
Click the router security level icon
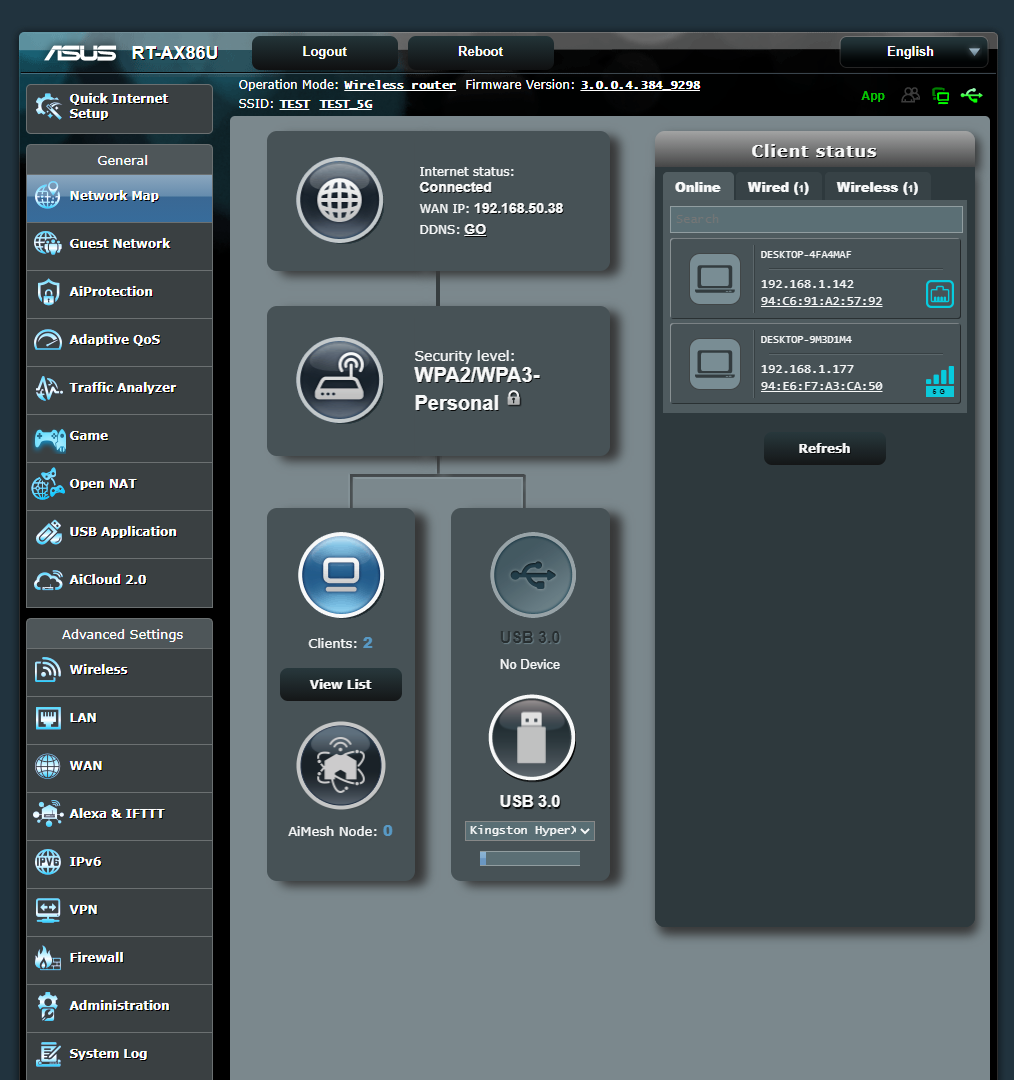coord(340,380)
